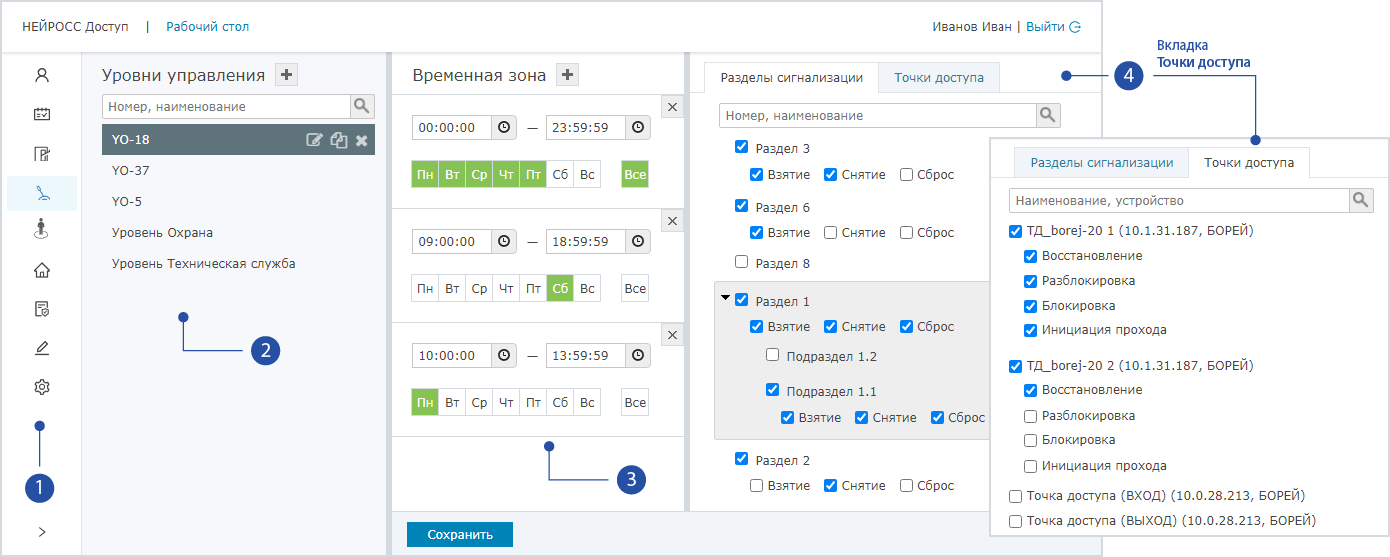
Task: Click the Сохранить button
Action: [460, 535]
